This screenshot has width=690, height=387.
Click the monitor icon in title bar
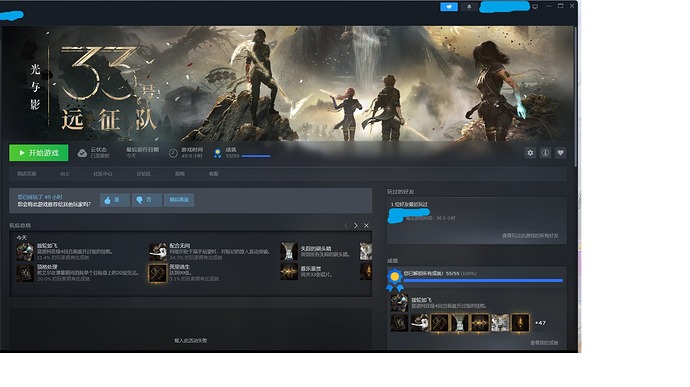(535, 7)
